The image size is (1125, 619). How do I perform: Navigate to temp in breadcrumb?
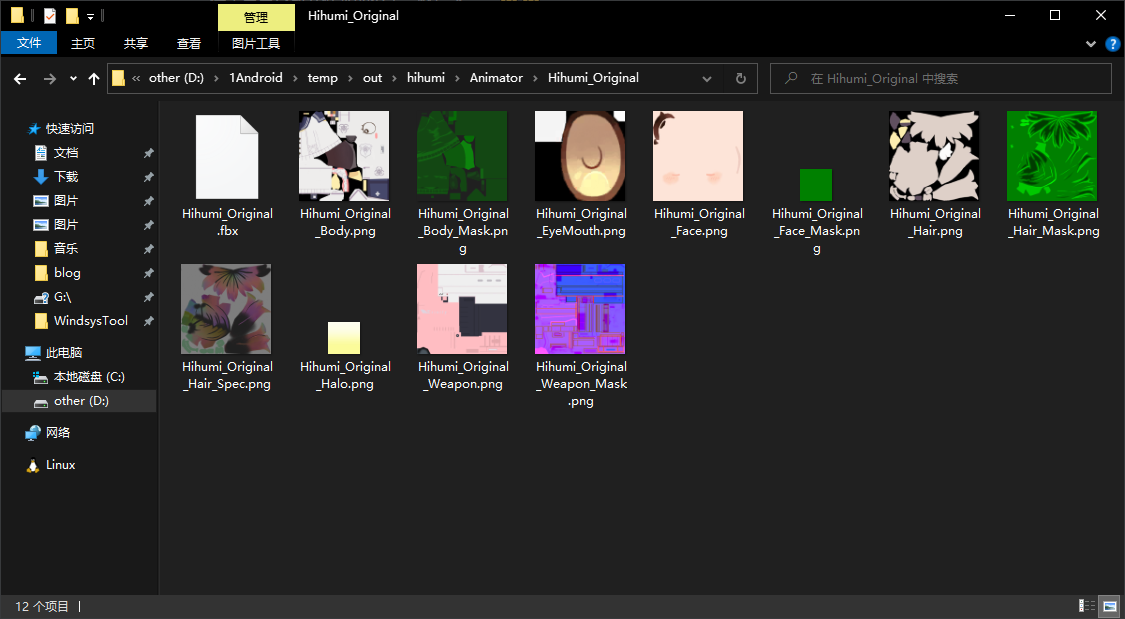[x=323, y=78]
